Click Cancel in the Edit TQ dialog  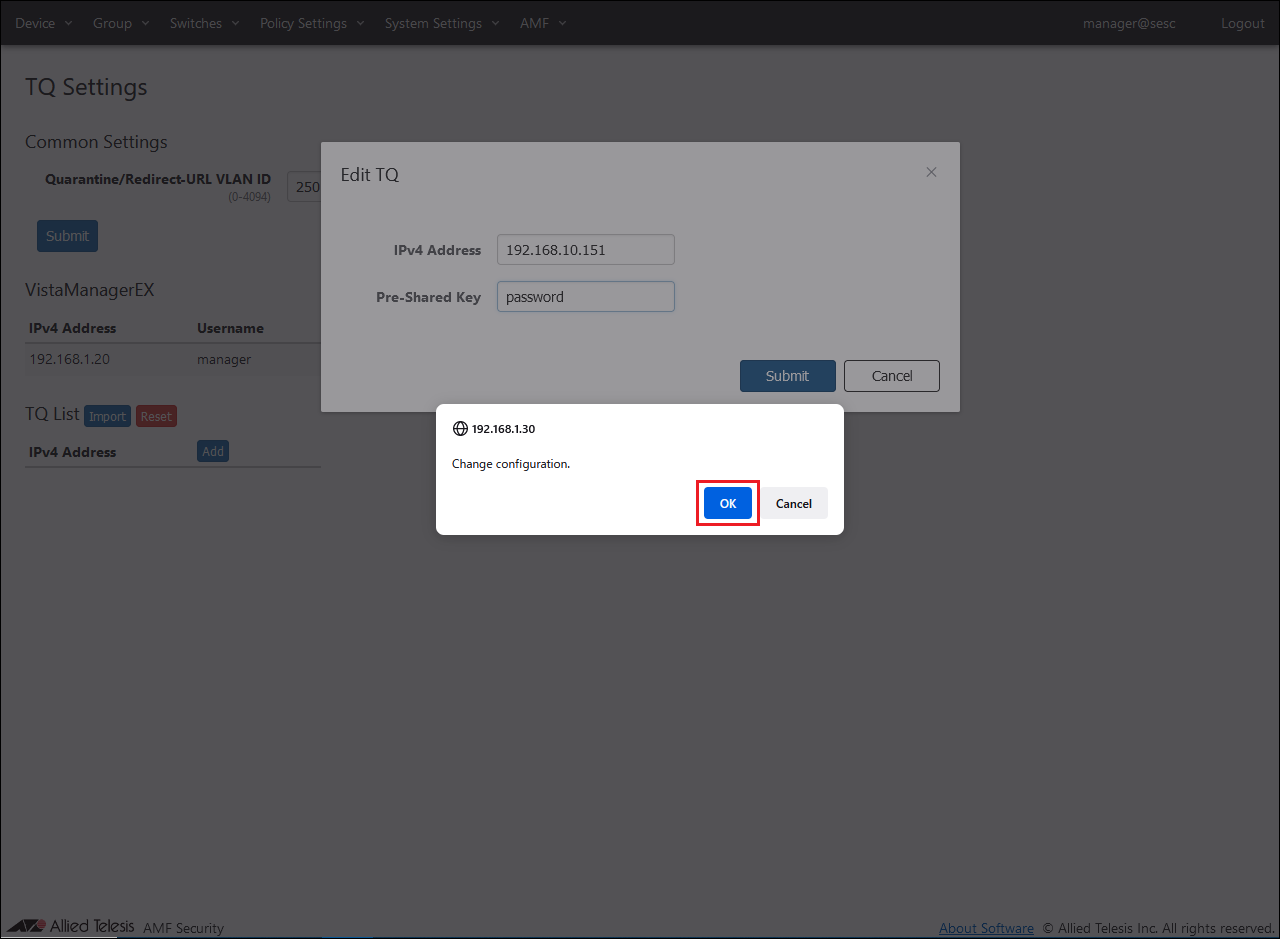click(891, 376)
